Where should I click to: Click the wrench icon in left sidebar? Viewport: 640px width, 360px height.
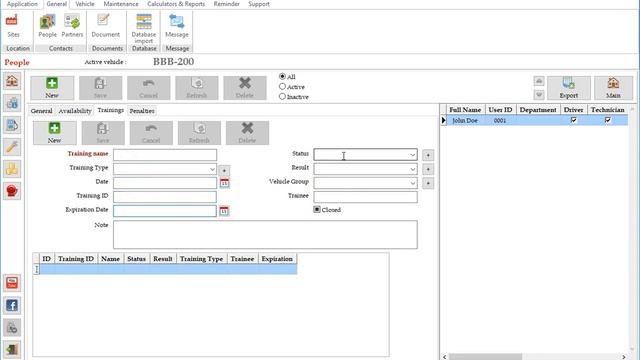pyautogui.click(x=12, y=147)
